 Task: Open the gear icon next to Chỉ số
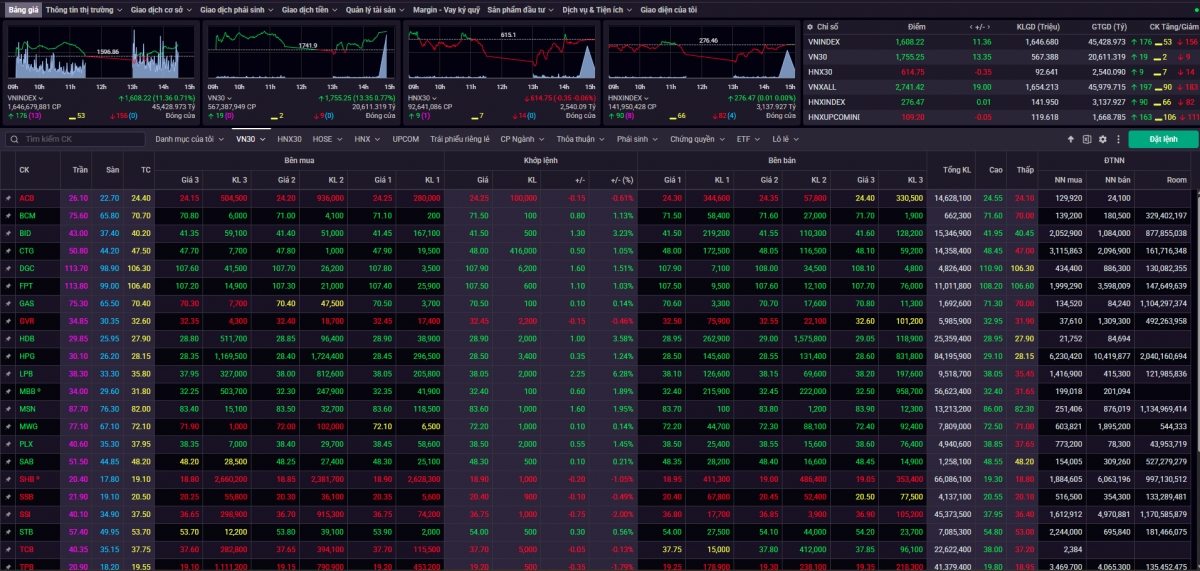click(x=811, y=27)
